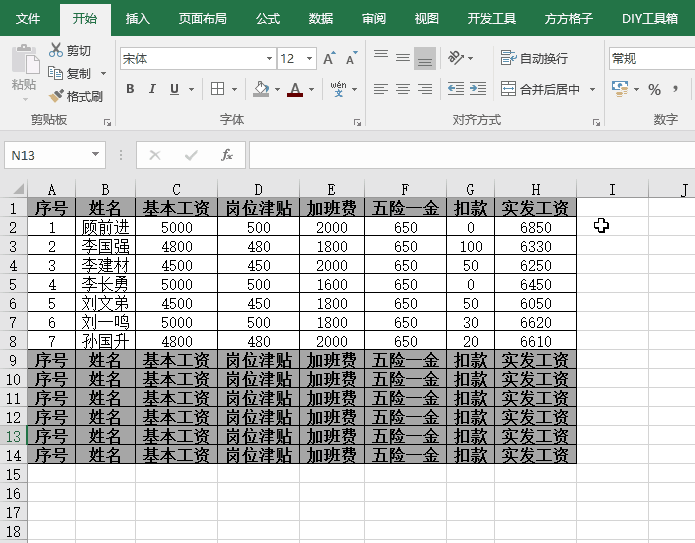Open the 文件 tab

(28, 19)
